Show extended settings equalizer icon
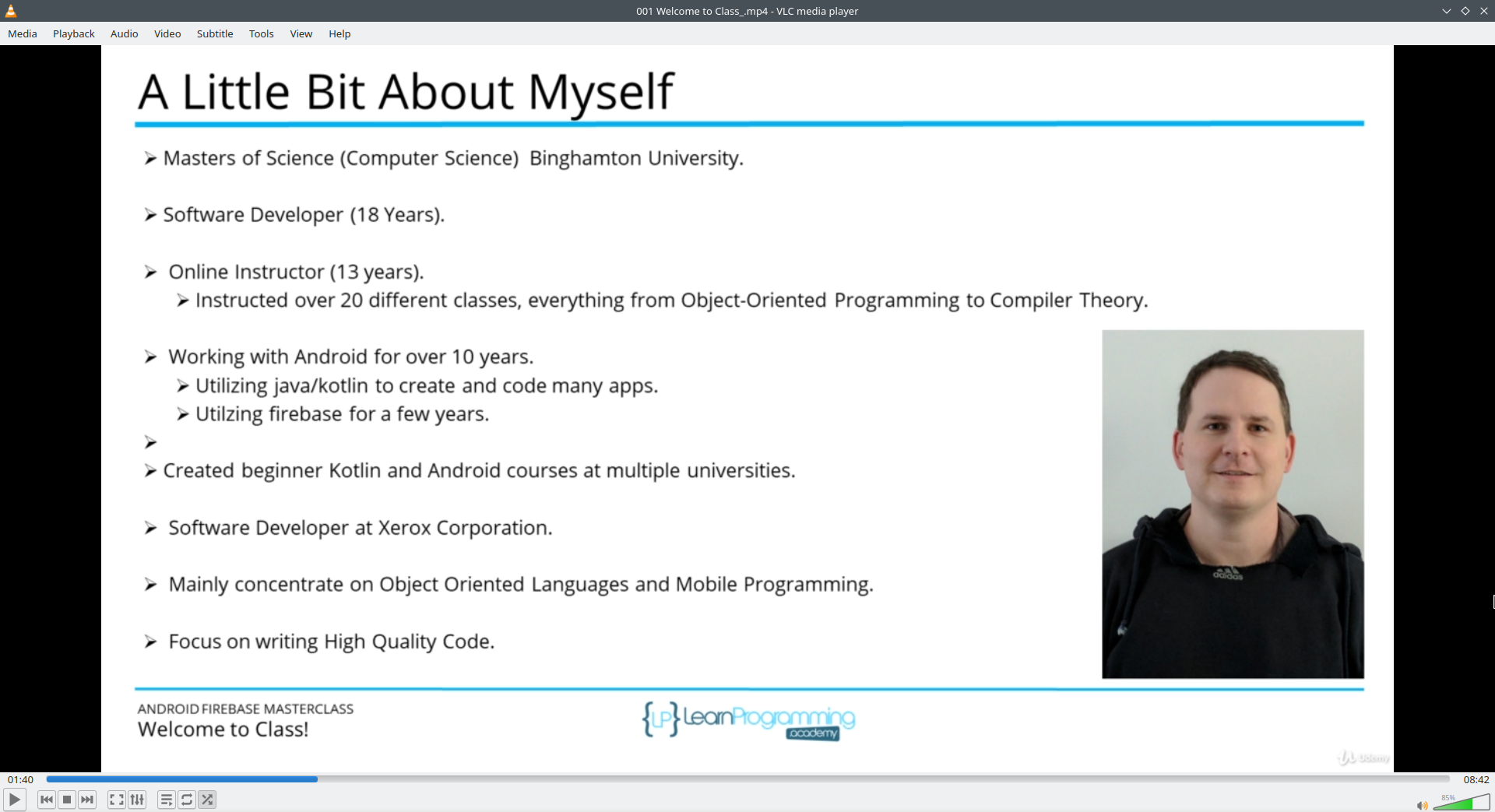The height and width of the screenshot is (812, 1495). 137,800
